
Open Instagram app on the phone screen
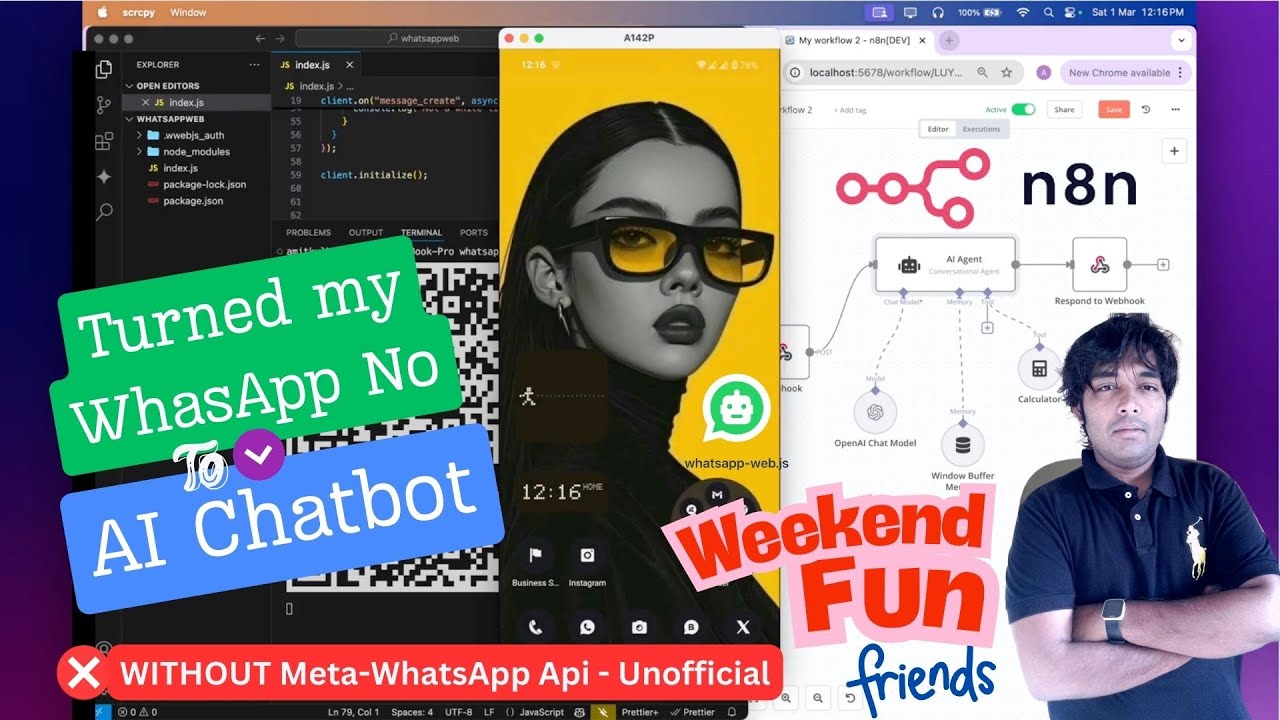point(587,556)
